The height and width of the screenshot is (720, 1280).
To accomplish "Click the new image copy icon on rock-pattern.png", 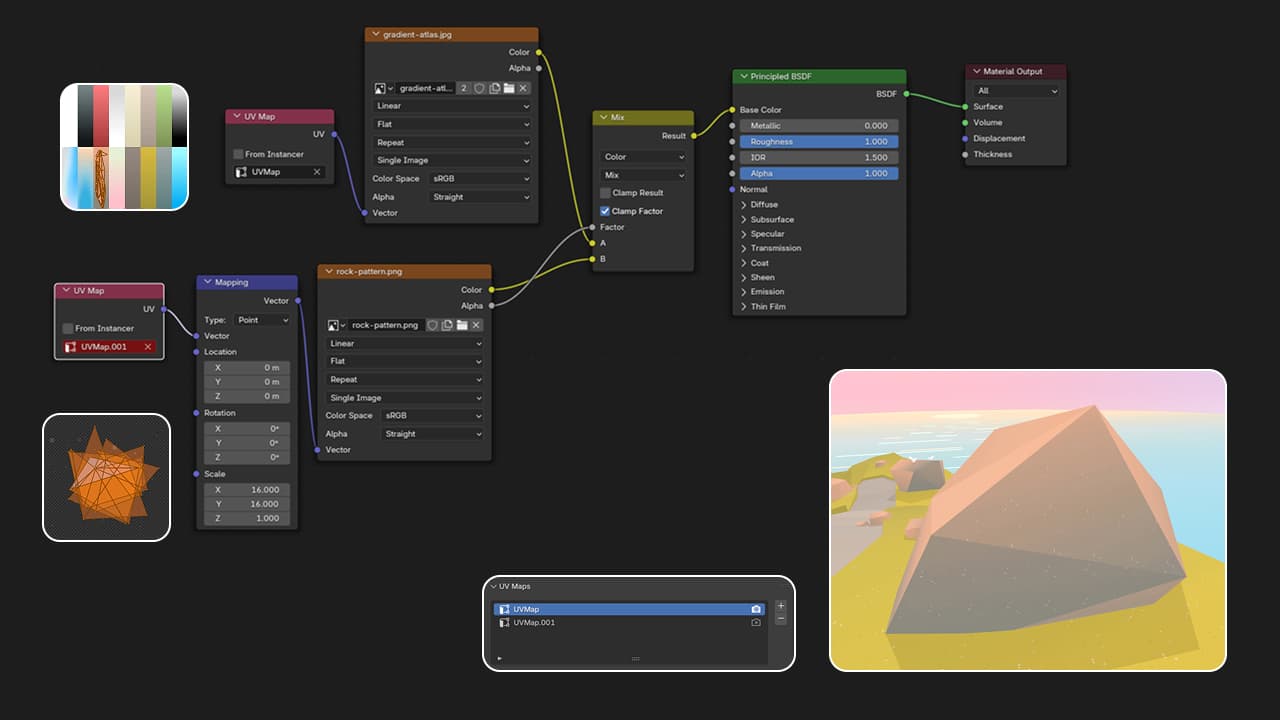I will pyautogui.click(x=447, y=325).
